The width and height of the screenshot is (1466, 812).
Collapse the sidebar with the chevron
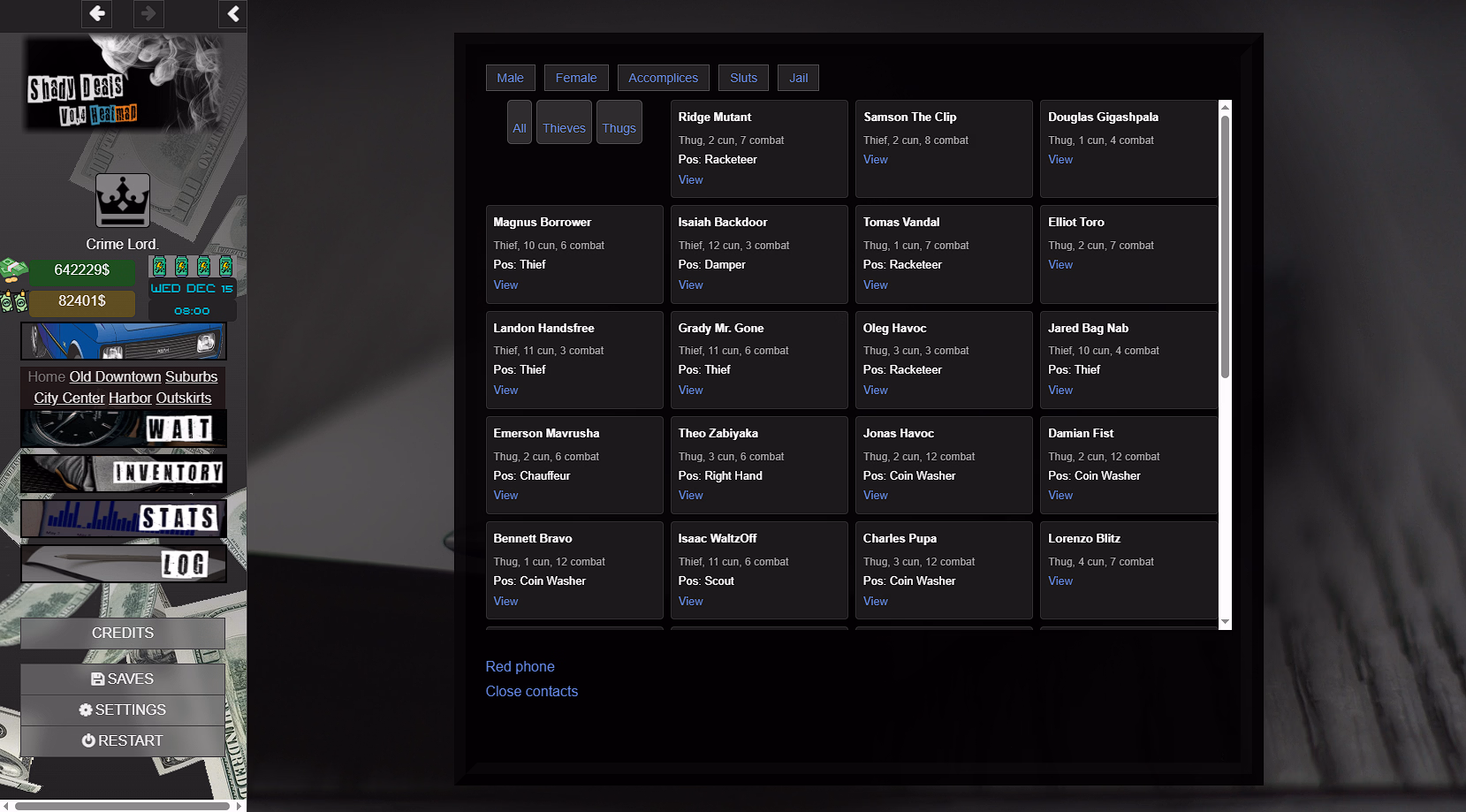point(232,14)
